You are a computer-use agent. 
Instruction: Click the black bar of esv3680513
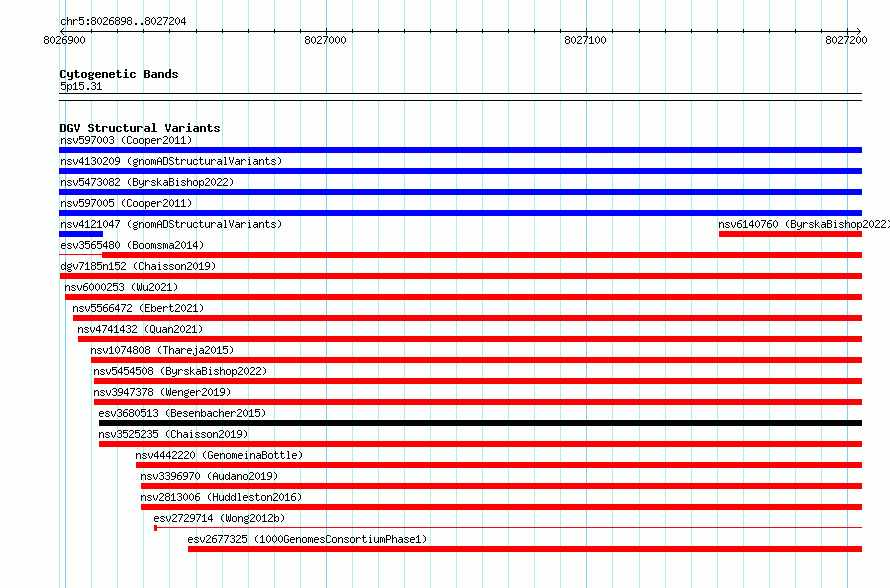pos(480,423)
